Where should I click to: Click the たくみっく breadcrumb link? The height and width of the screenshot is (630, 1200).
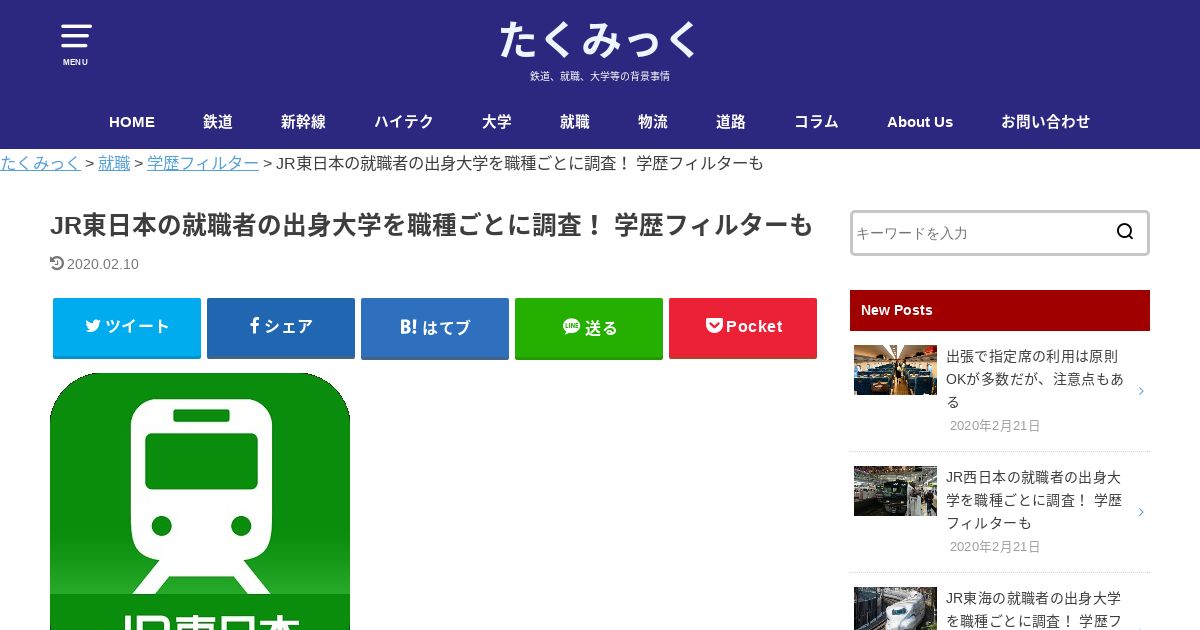click(40, 163)
